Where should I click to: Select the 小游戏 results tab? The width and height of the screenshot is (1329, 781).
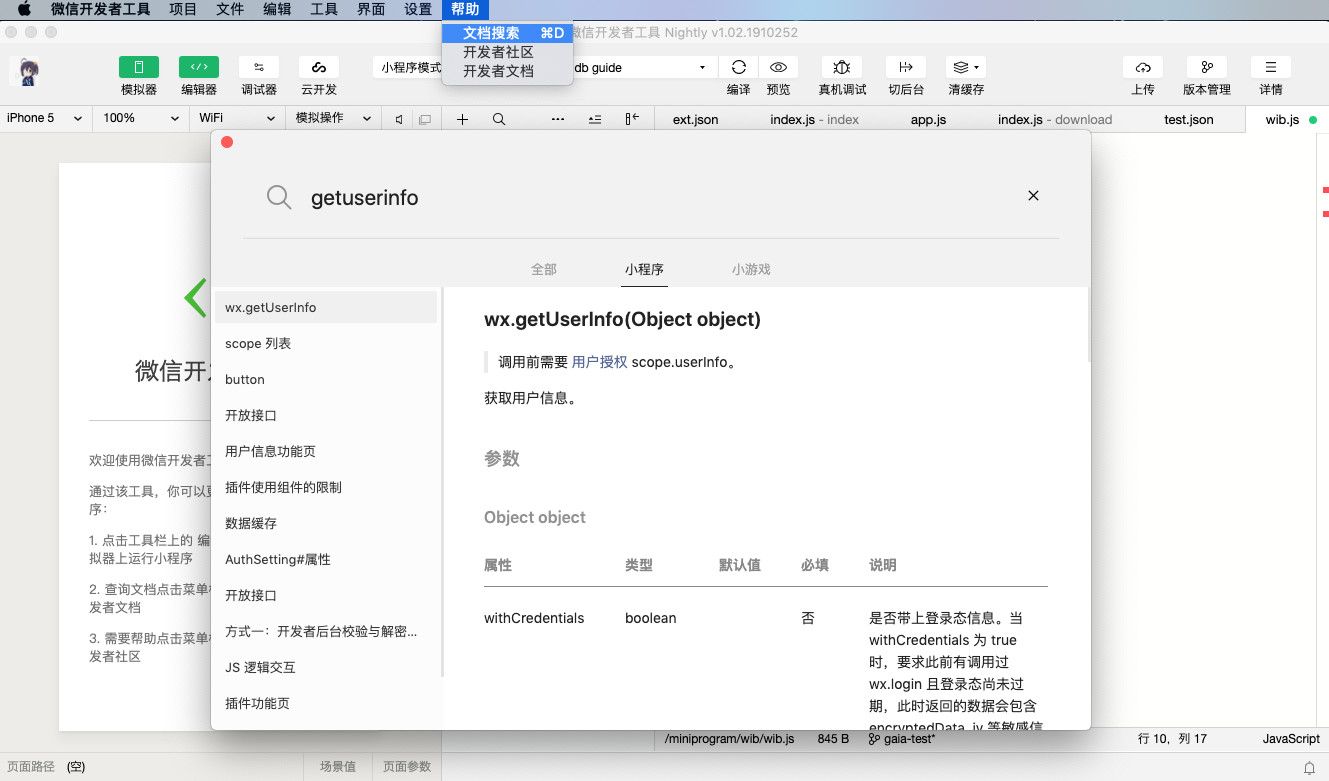[x=751, y=269]
